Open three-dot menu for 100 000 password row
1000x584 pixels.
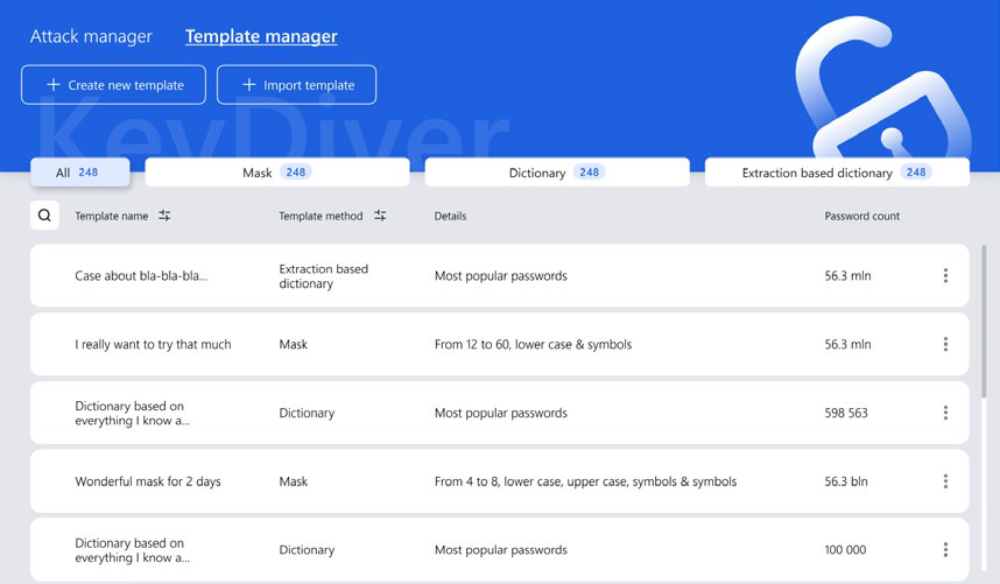(945, 550)
